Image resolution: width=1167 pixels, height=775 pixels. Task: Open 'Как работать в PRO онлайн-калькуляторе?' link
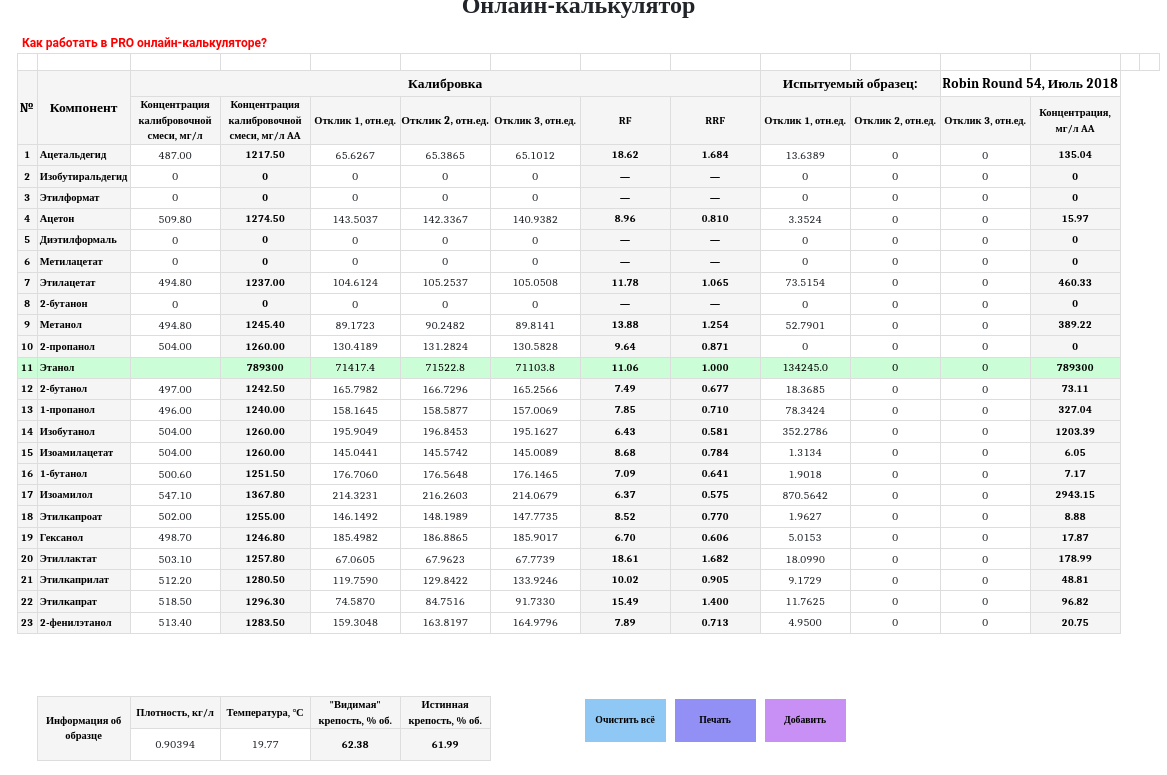[x=144, y=43]
